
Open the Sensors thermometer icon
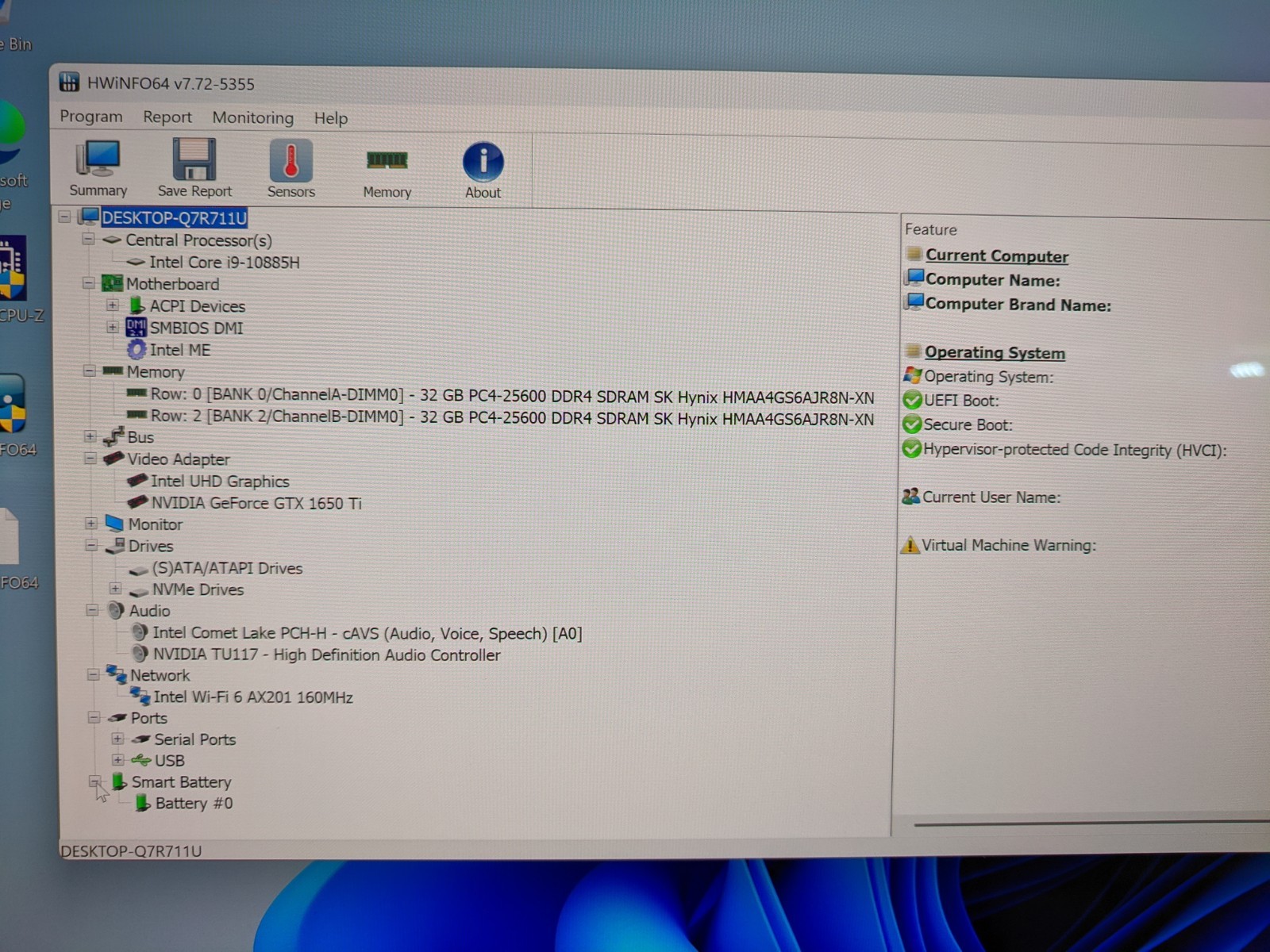[291, 160]
